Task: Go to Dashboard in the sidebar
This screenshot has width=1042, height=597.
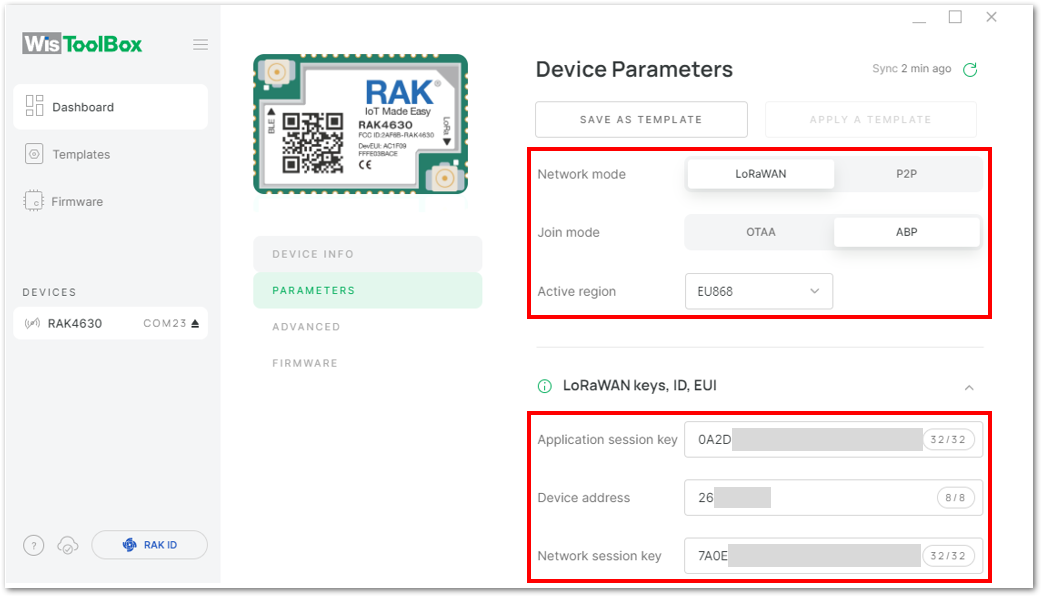Action: click(110, 106)
